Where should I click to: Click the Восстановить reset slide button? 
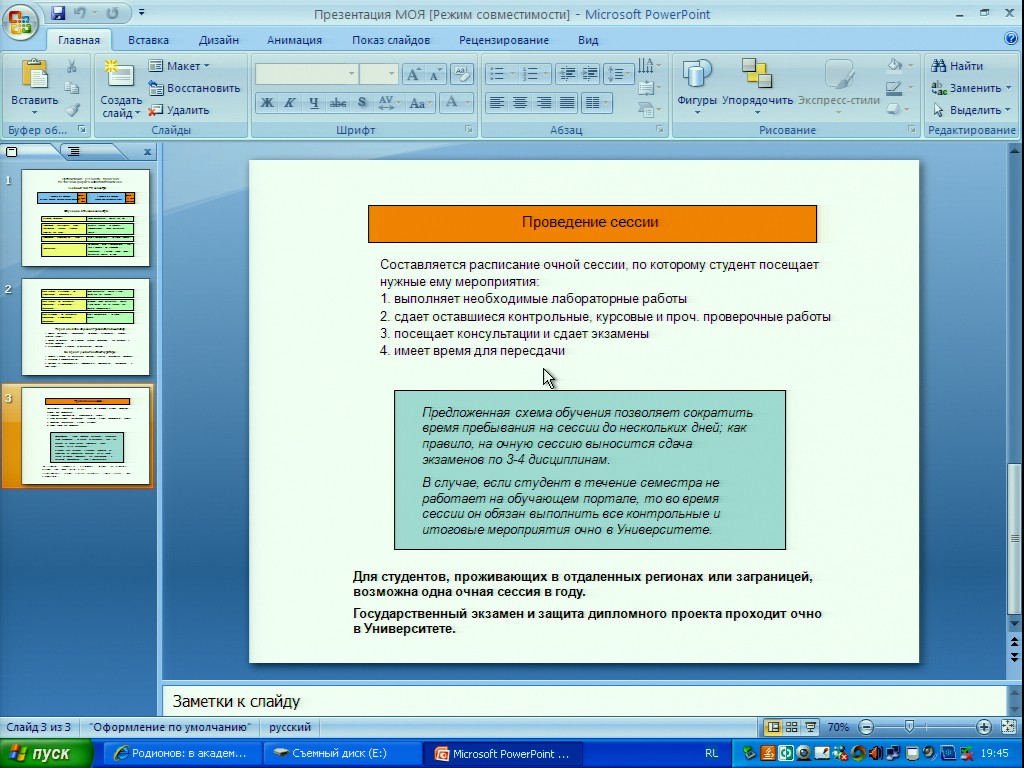(194, 88)
